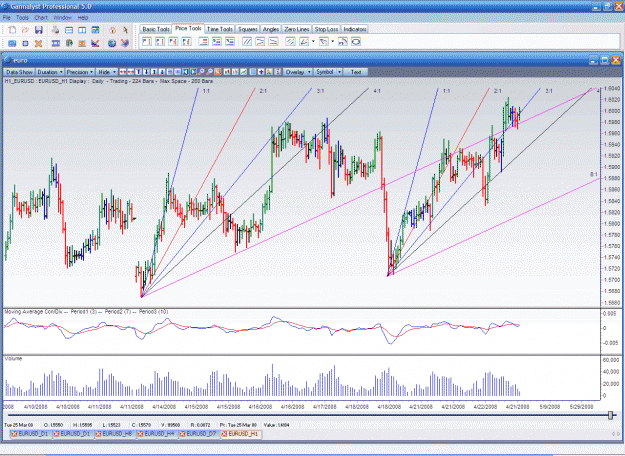The image size is (625, 456).
Task: Click the running figure icon
Action: click(126, 30)
